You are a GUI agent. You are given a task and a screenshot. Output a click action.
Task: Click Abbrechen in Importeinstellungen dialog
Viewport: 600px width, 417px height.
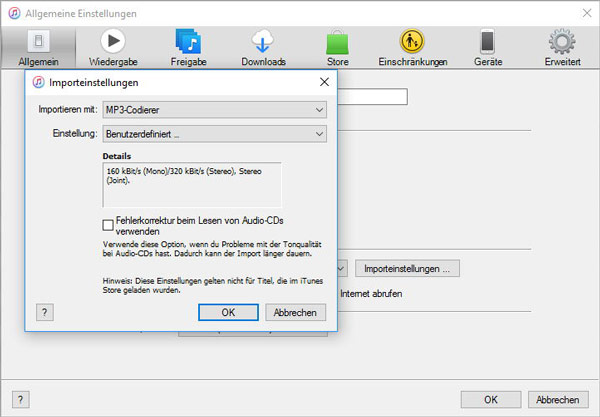295,312
